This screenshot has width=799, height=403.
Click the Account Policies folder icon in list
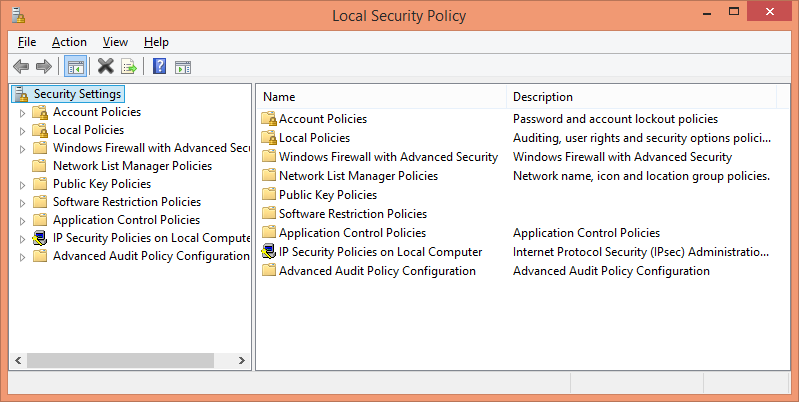(269, 119)
